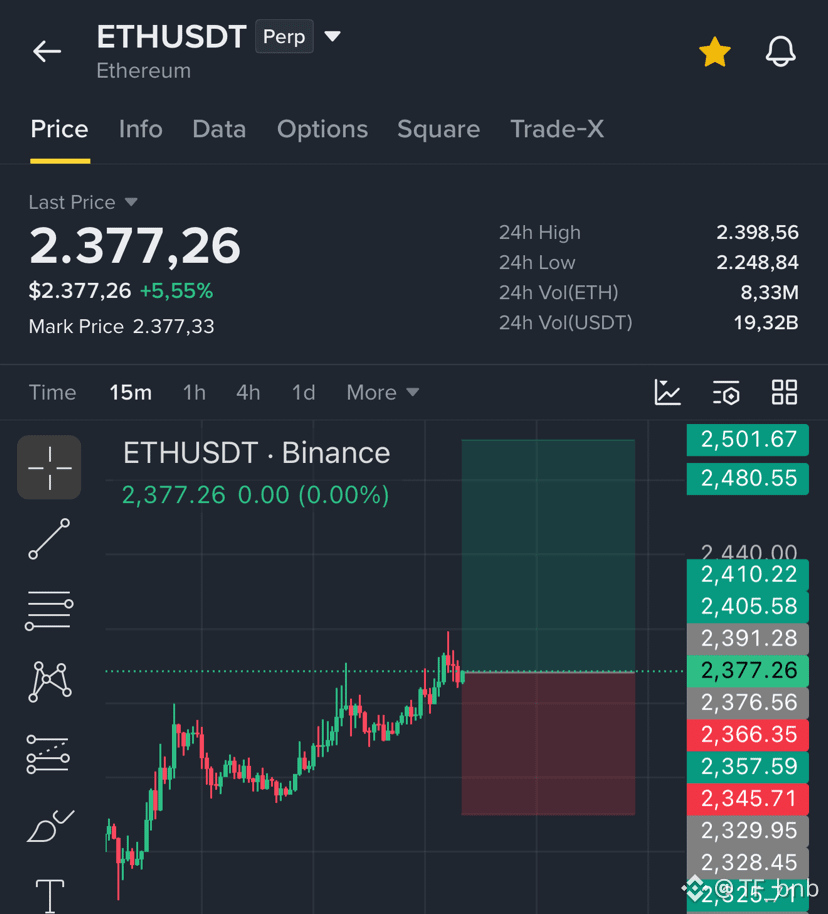
Task: Click the Perp contract badge
Action: click(284, 36)
